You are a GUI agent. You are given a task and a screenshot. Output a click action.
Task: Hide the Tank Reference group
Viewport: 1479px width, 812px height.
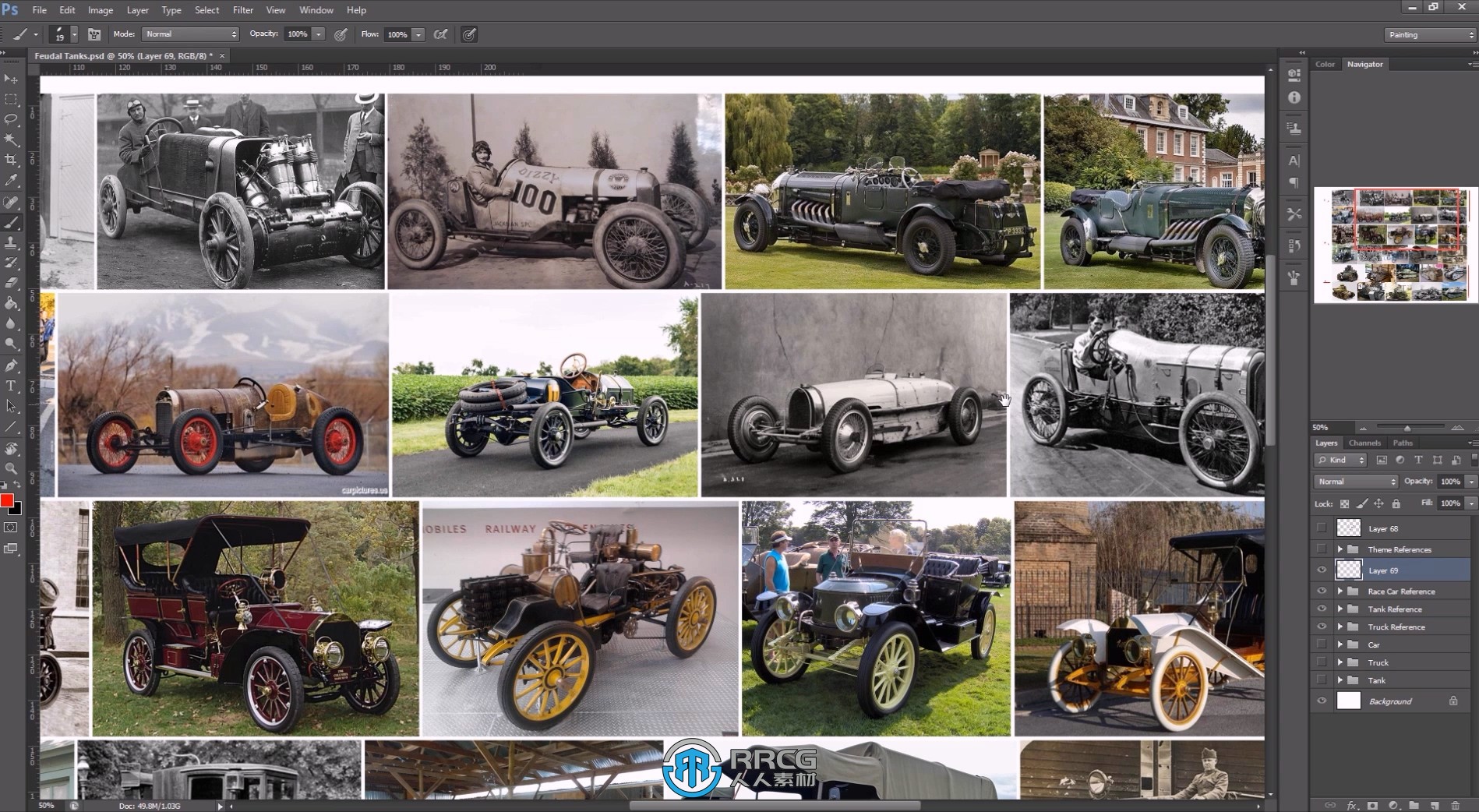coord(1322,609)
